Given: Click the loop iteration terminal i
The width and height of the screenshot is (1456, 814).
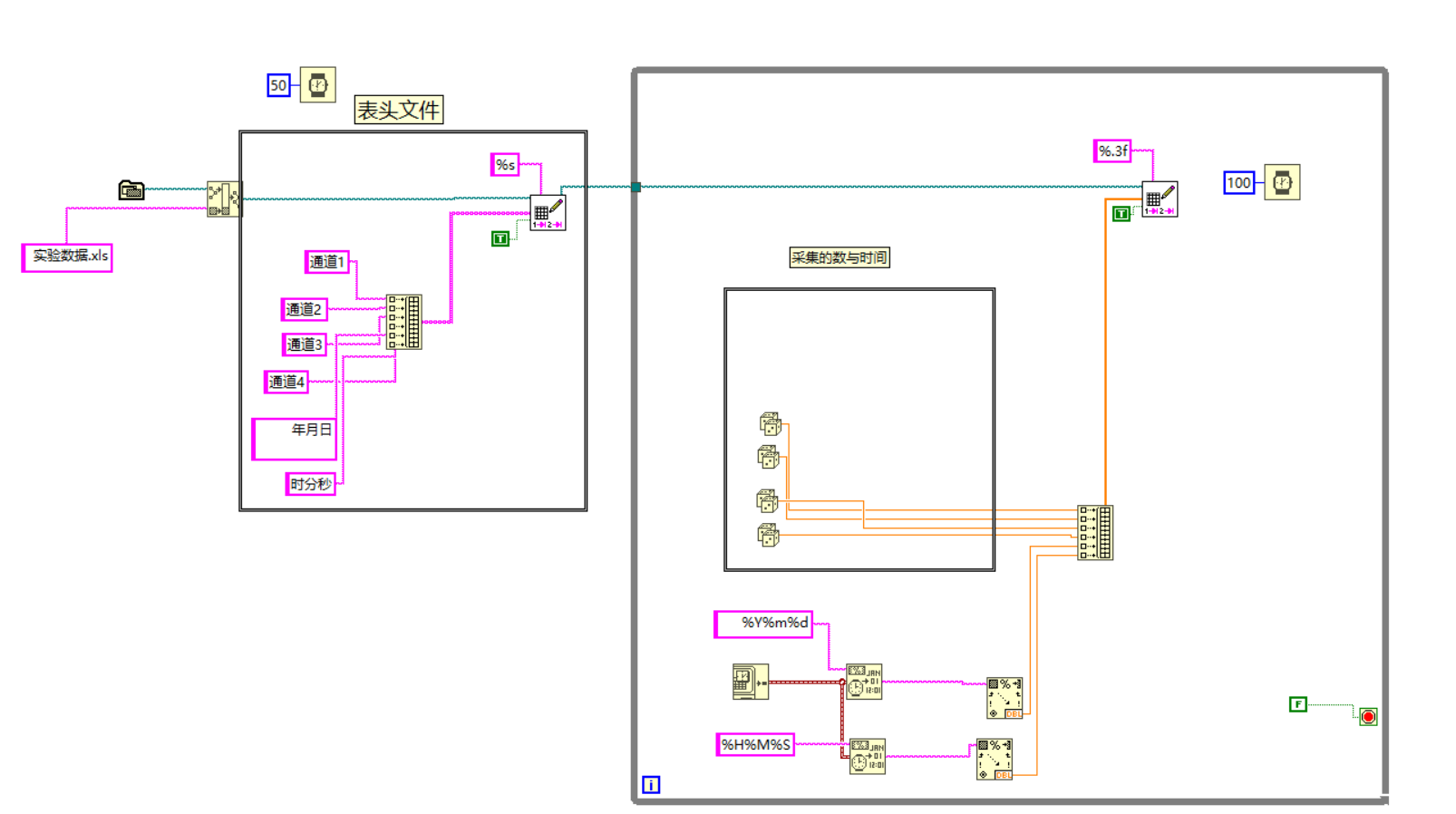Looking at the screenshot, I should tap(651, 785).
